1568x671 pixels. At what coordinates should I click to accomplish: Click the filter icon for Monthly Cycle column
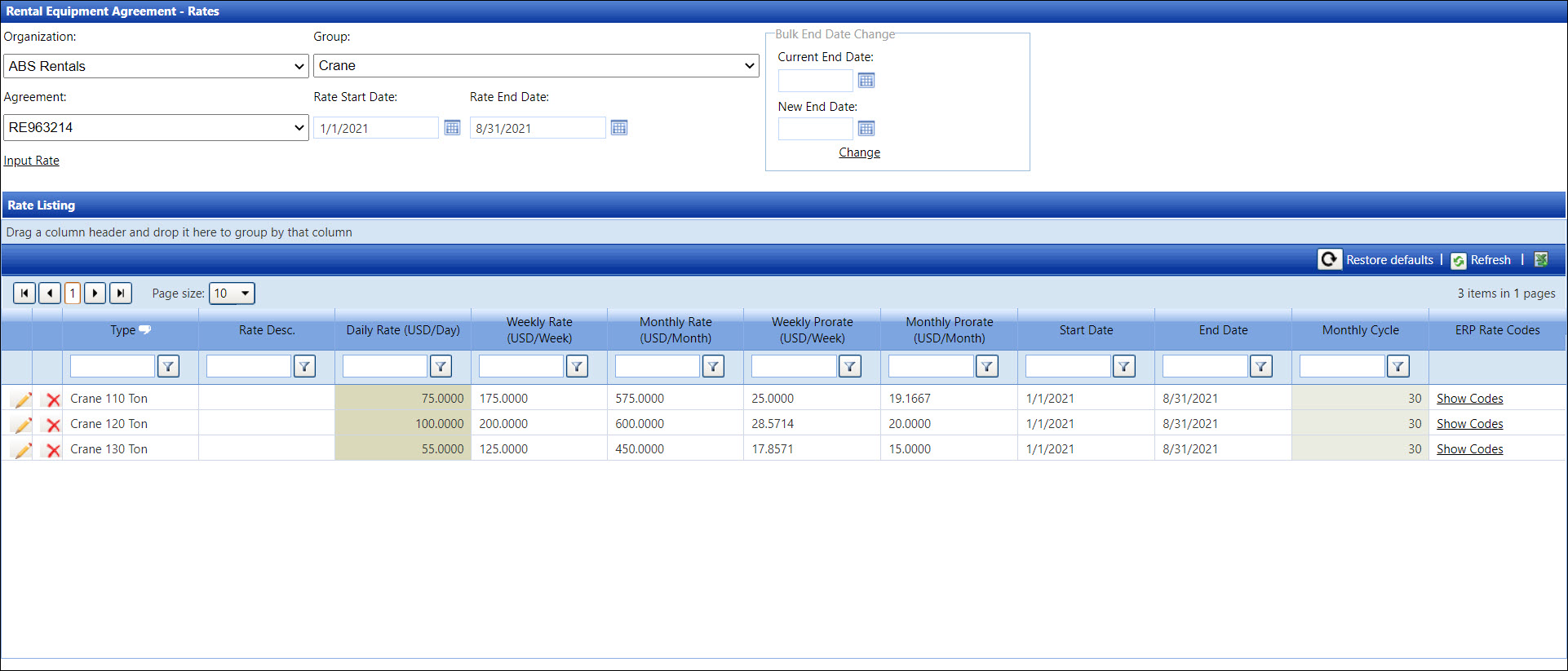[x=1397, y=367]
